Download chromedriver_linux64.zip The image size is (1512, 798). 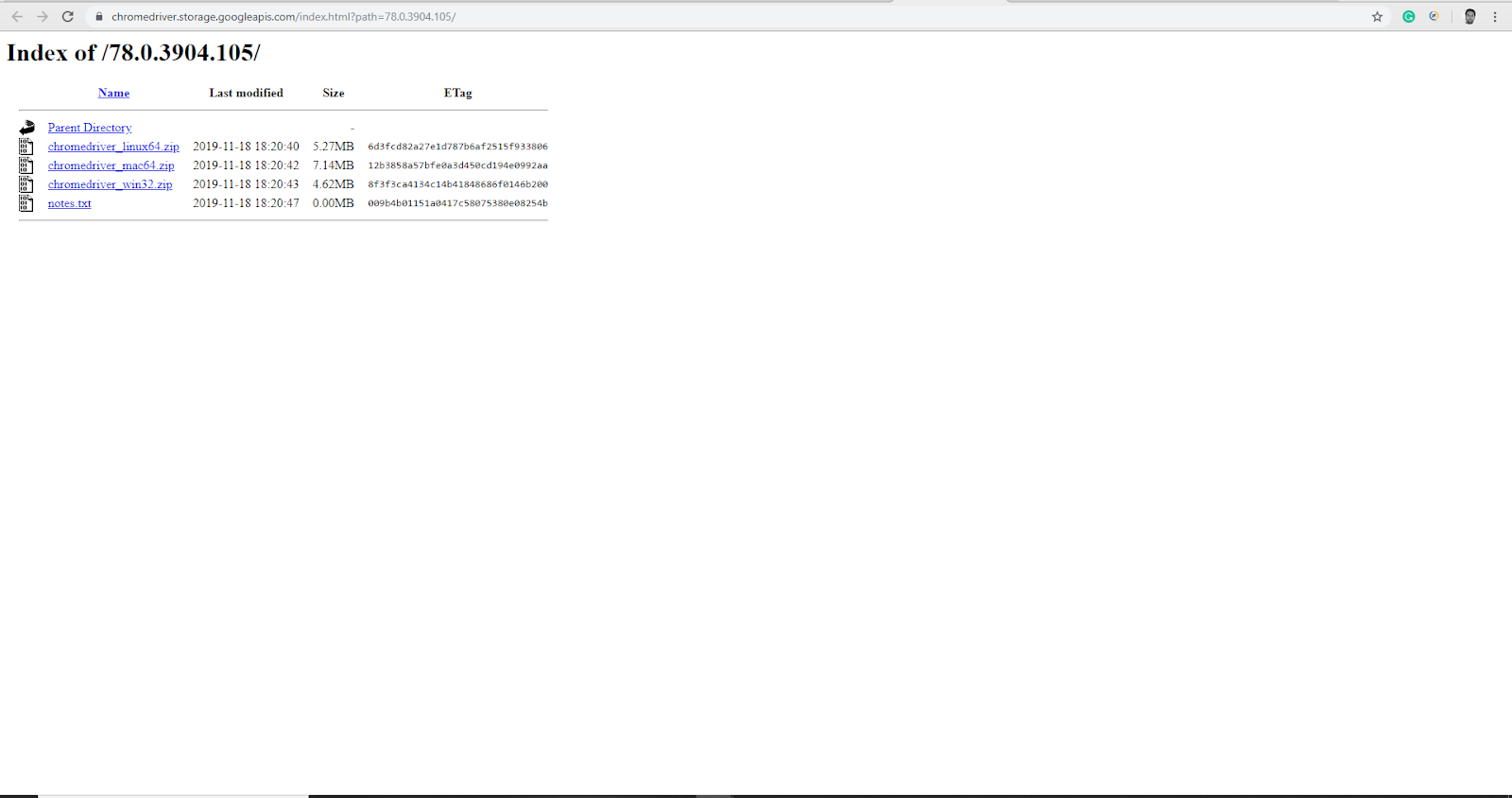[x=113, y=147]
